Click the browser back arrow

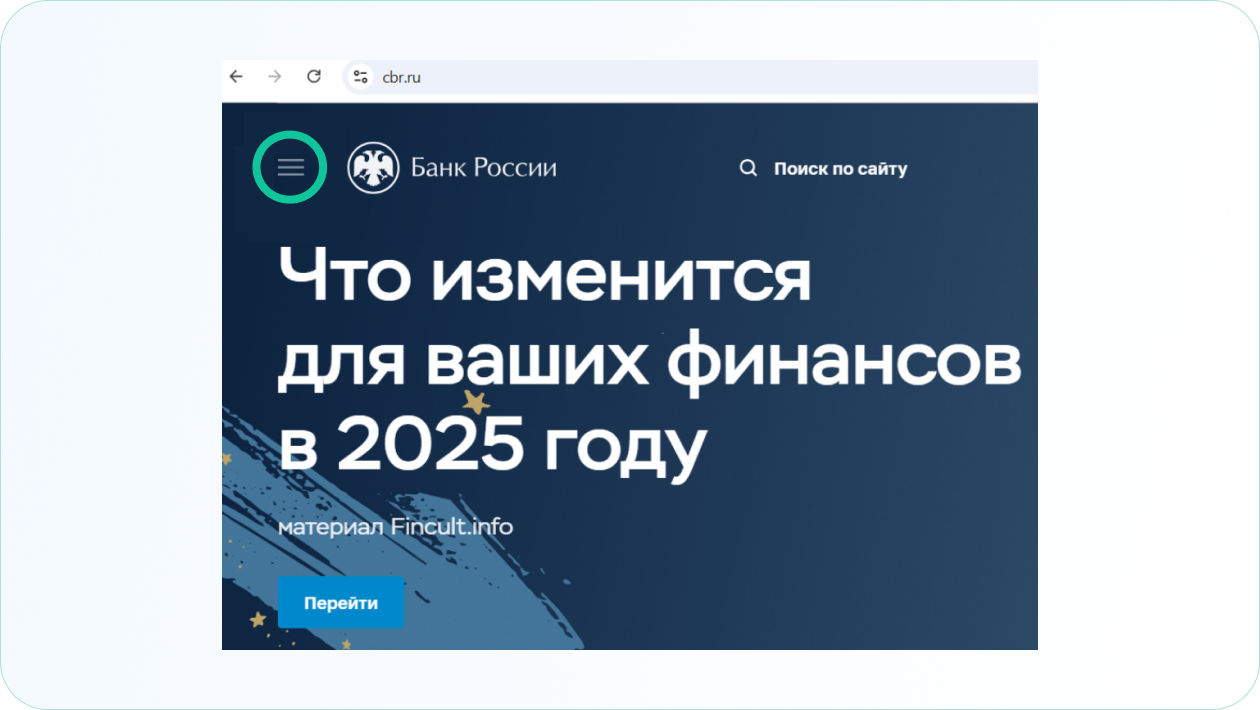pos(236,77)
